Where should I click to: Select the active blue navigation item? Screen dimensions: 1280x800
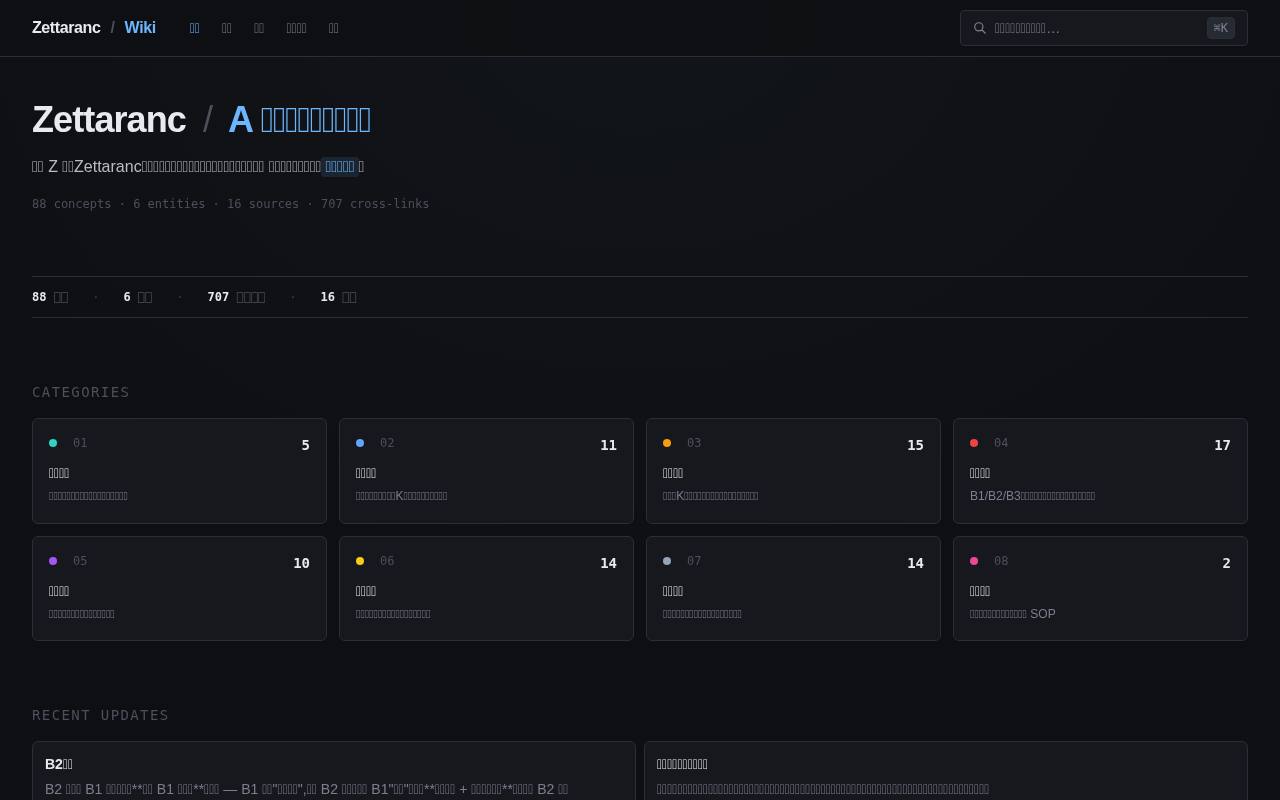click(194, 28)
